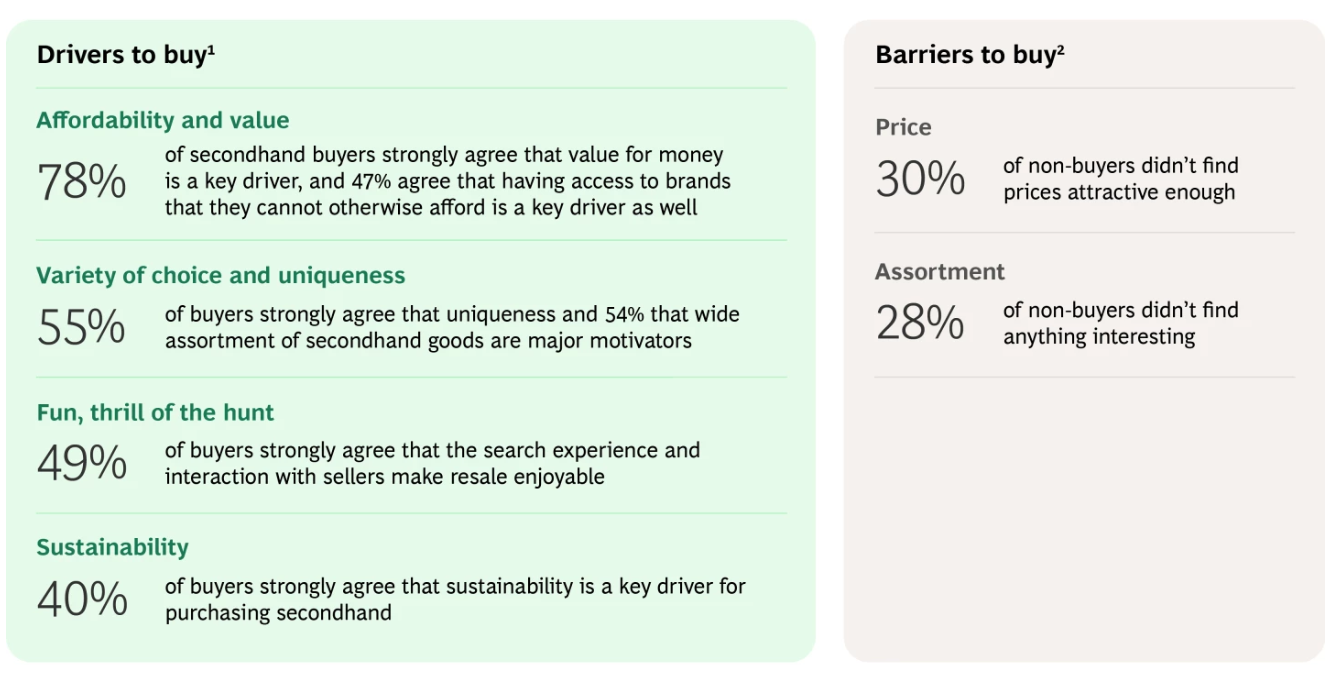The width and height of the screenshot is (1332, 677).
Task: Click the 40% statistic
Action: 81,599
